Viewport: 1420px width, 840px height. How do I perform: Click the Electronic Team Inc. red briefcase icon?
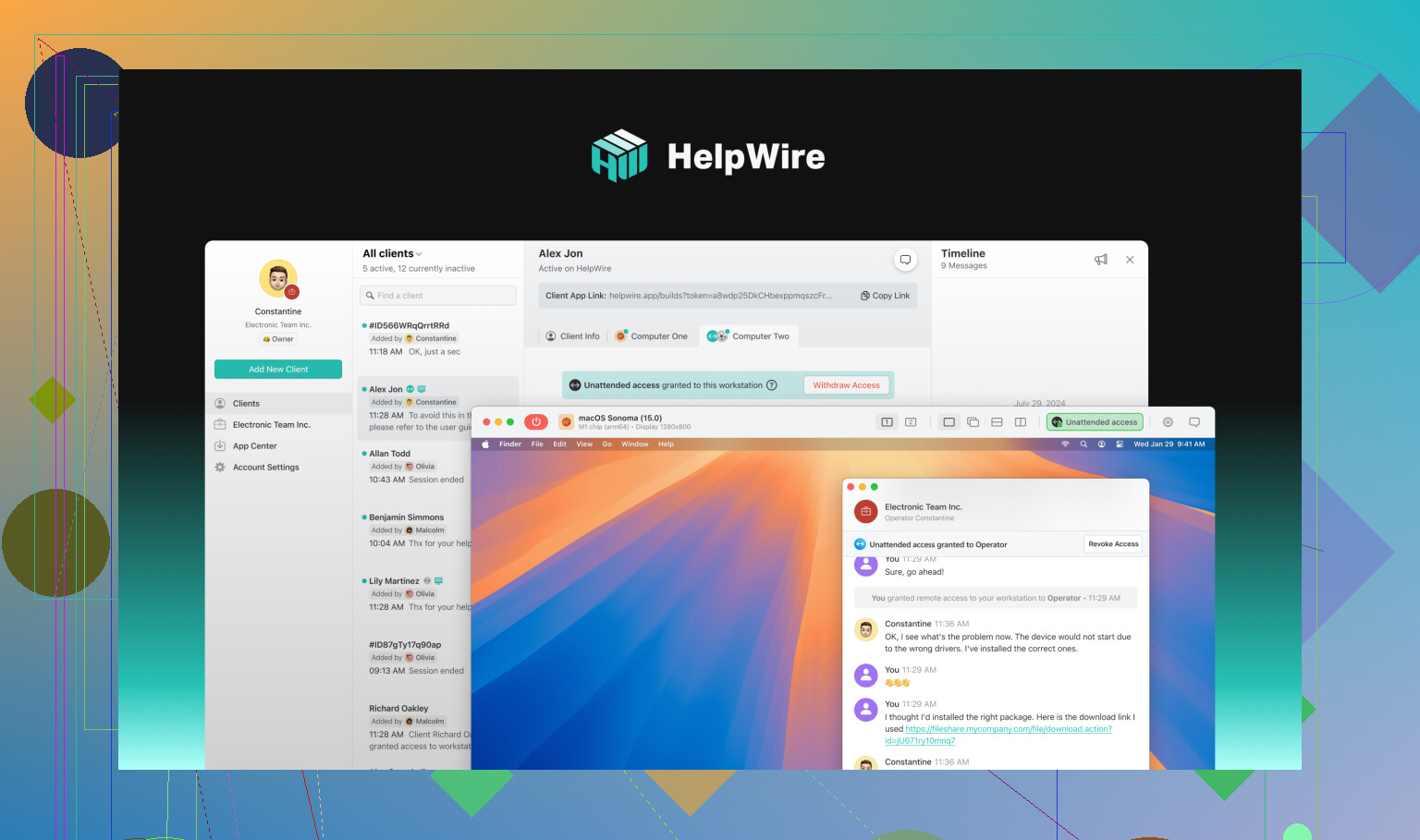(x=866, y=511)
